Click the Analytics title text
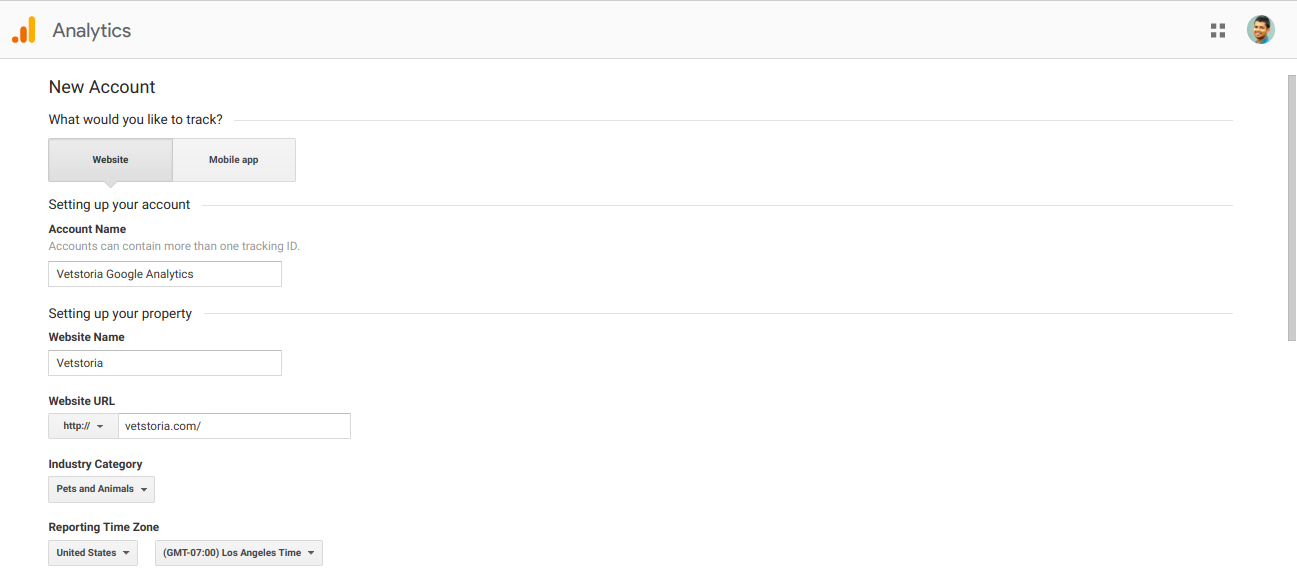The width and height of the screenshot is (1297, 580). coord(92,30)
